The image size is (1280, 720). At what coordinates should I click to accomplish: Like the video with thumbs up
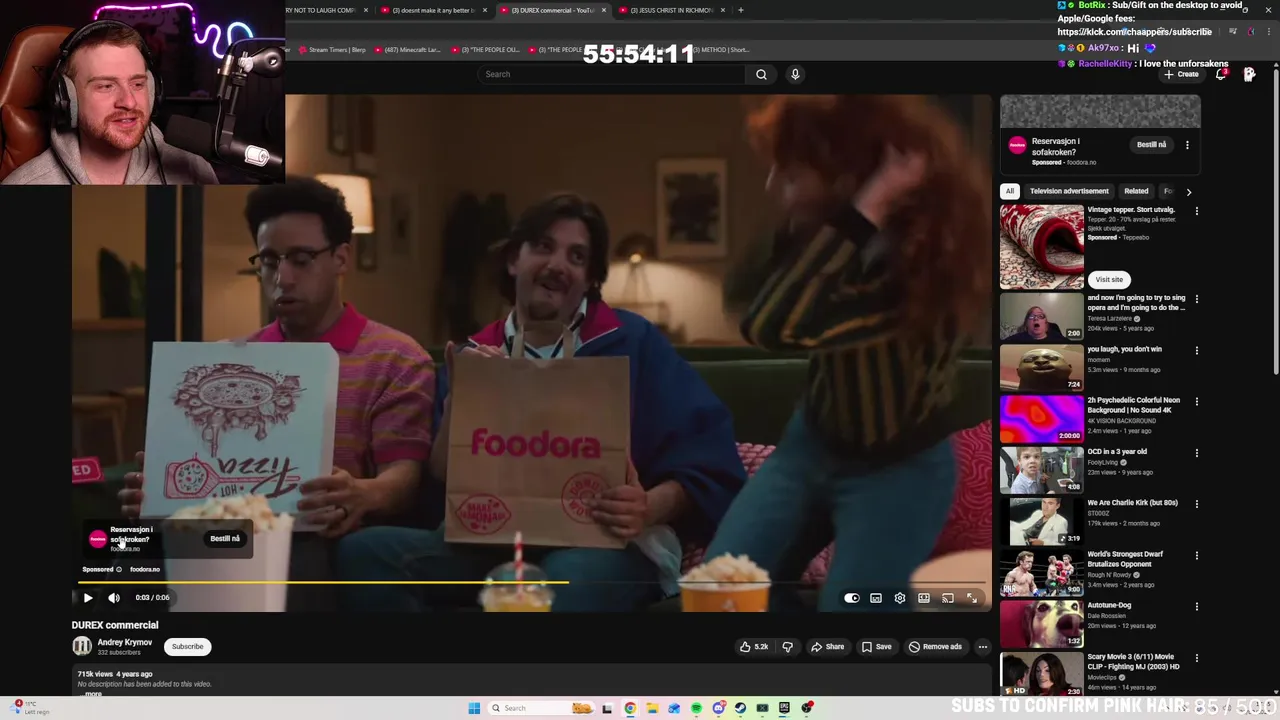click(754, 647)
